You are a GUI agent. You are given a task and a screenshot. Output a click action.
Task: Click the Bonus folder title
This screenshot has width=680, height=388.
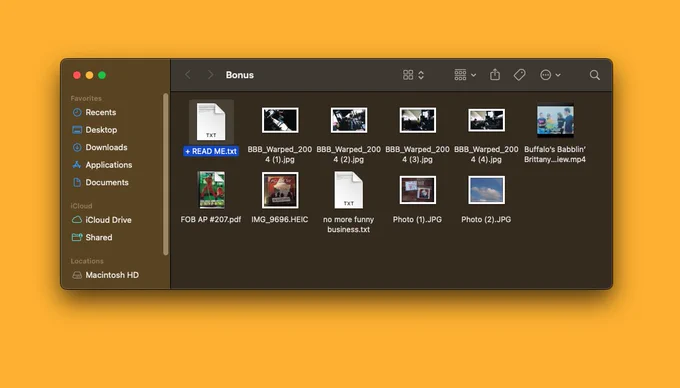click(240, 75)
